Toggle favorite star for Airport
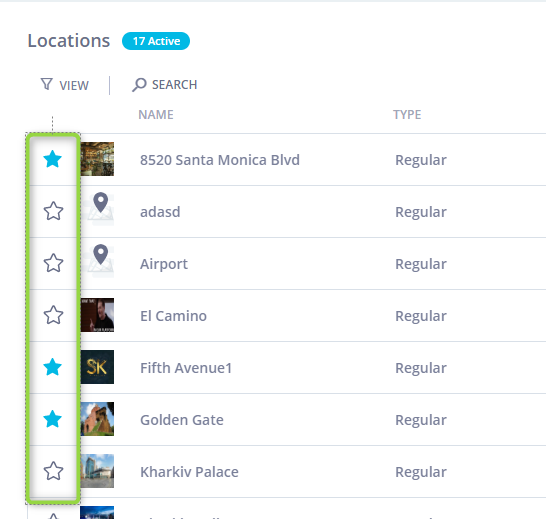This screenshot has height=519, width=546. [53, 263]
